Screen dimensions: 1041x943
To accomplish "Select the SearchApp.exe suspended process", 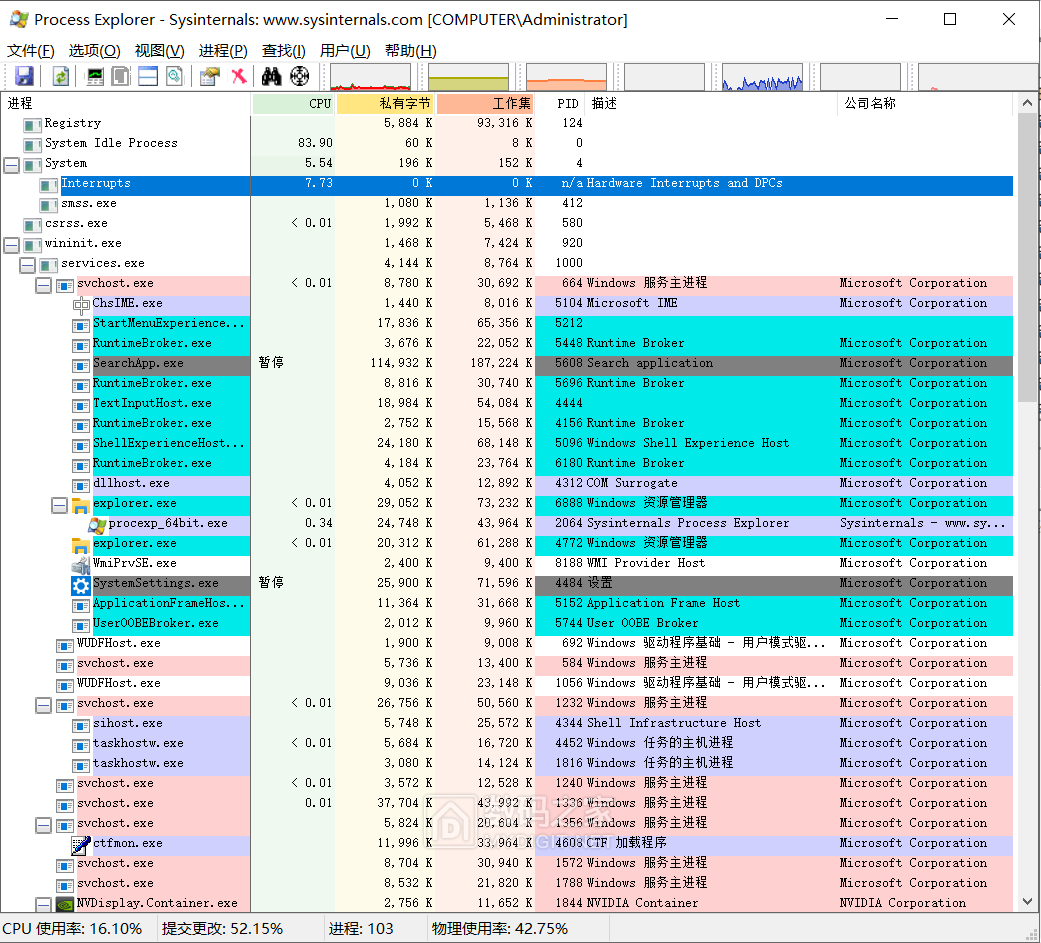I will click(507, 365).
